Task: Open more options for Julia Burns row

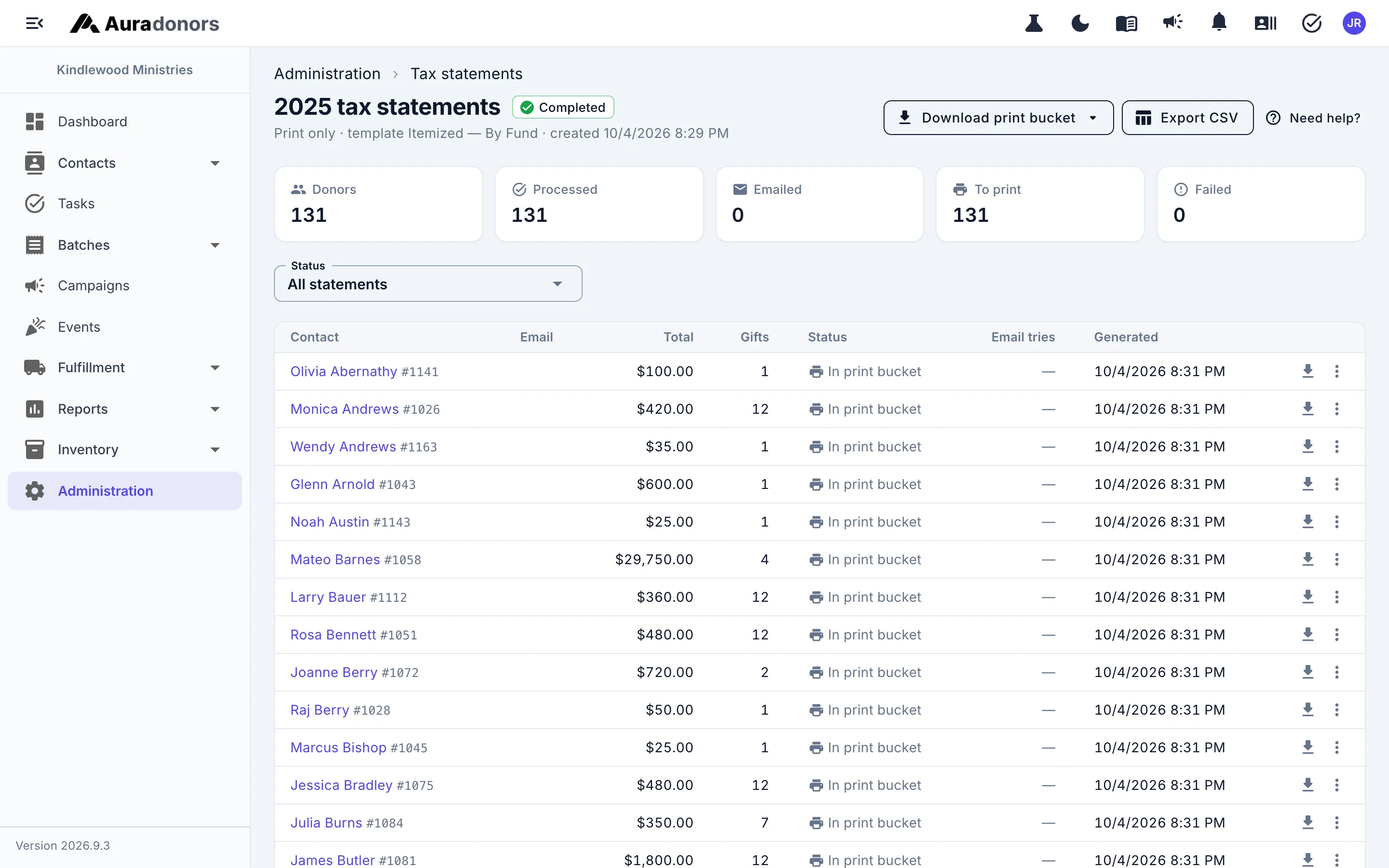Action: pyautogui.click(x=1337, y=823)
